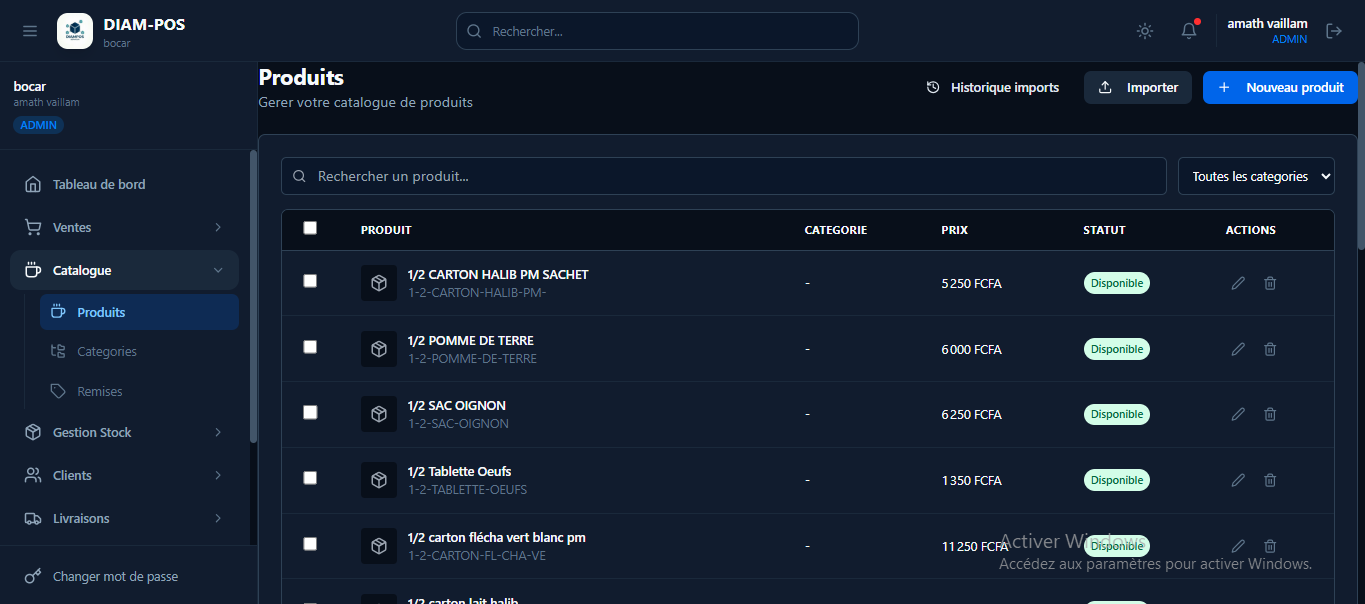Click the Nouveau produit button

(x=1279, y=87)
